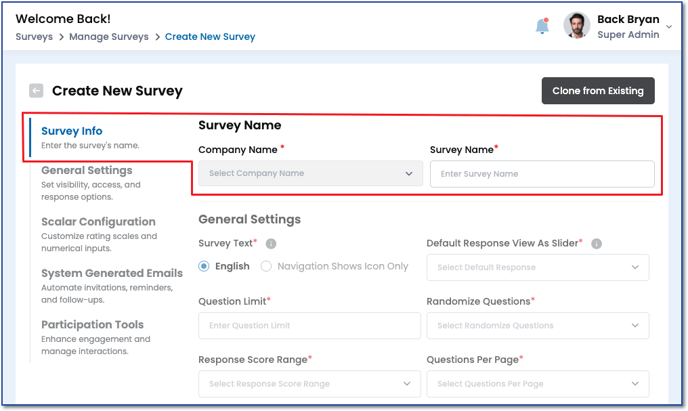Click info icon beside Default Response View As Slider
Viewport: 688px width, 411px height.
[596, 243]
